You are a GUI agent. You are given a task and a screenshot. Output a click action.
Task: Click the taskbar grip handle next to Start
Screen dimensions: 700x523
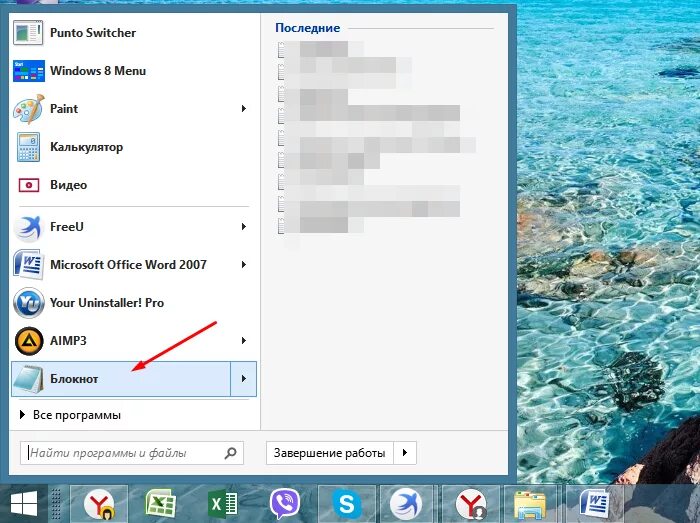point(56,504)
